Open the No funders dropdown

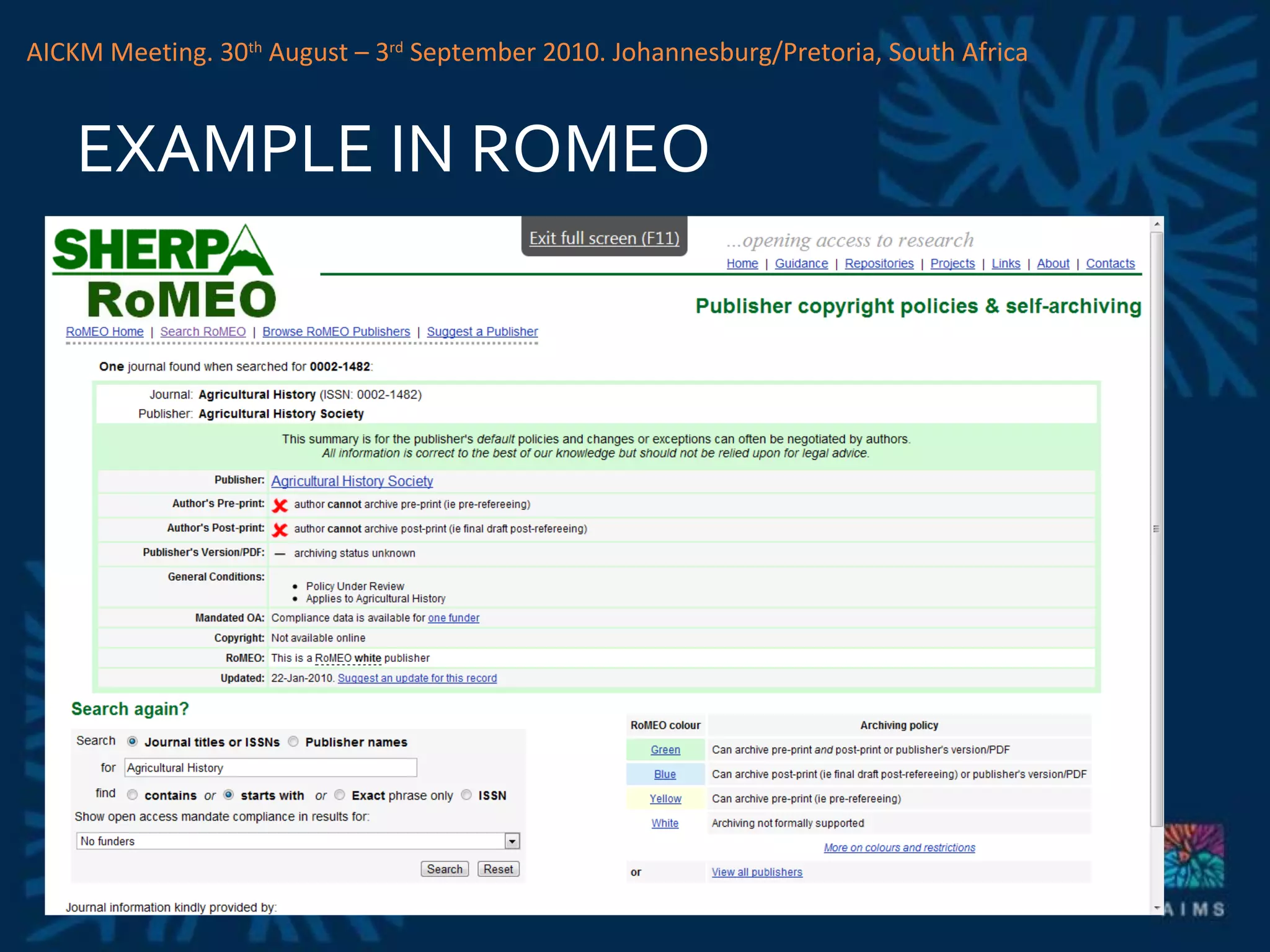pos(512,841)
